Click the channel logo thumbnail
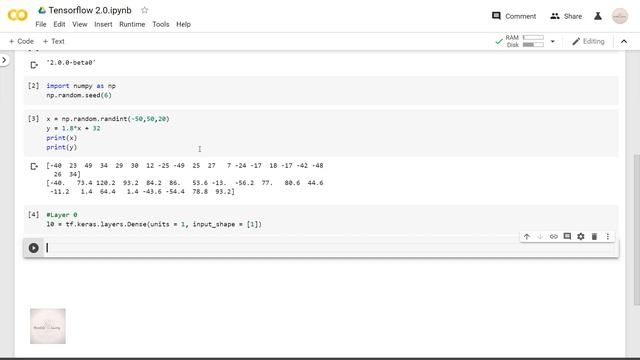This screenshot has width=640, height=360. click(x=48, y=326)
